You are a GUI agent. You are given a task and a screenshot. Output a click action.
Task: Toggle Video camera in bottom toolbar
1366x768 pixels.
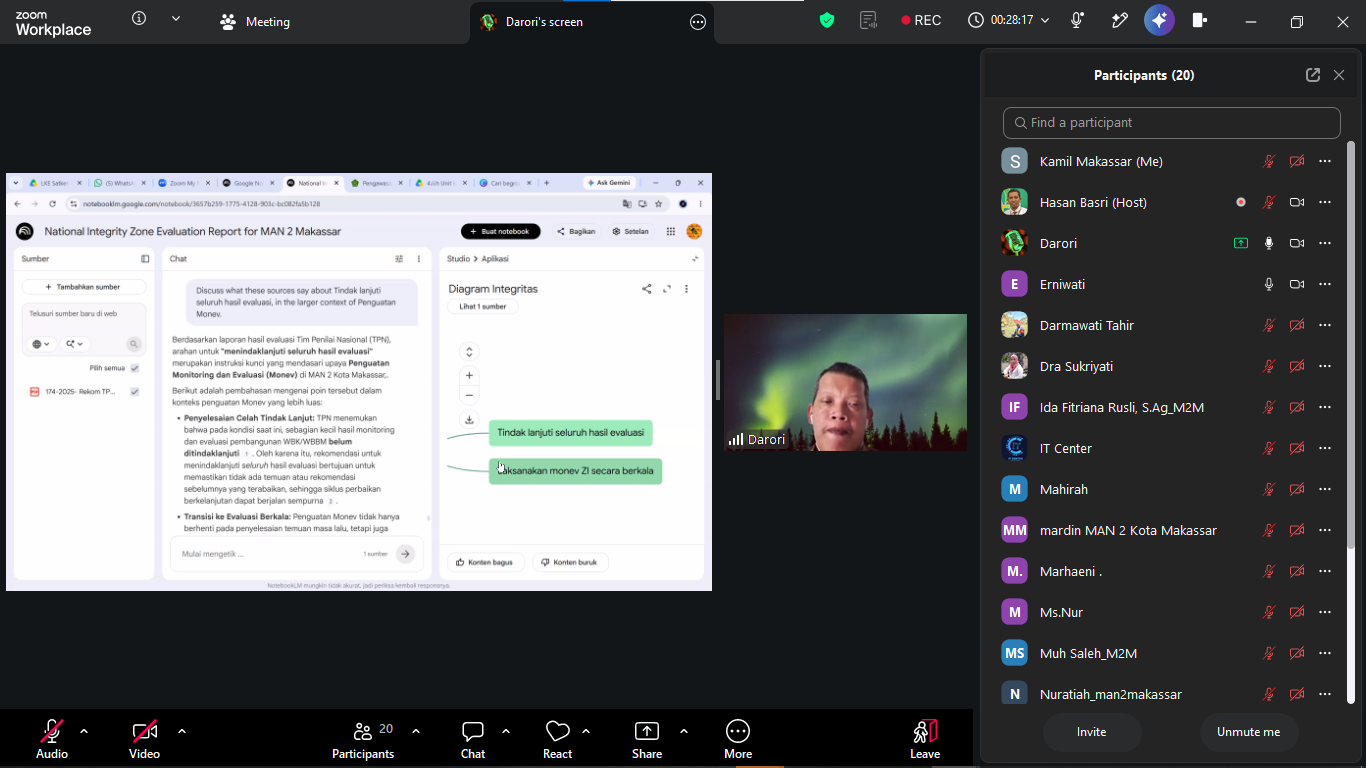tap(144, 740)
